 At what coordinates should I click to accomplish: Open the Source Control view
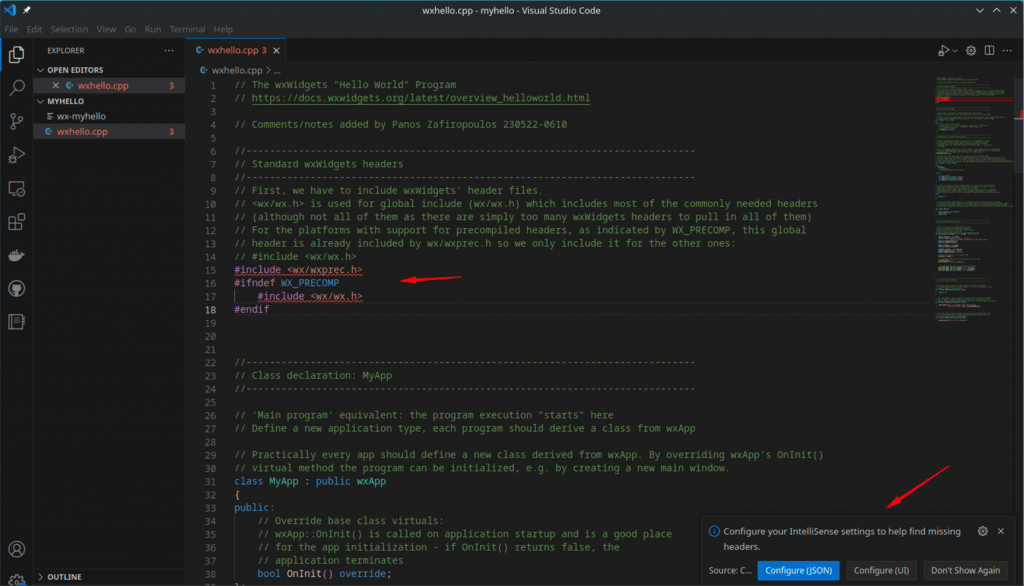[16, 122]
